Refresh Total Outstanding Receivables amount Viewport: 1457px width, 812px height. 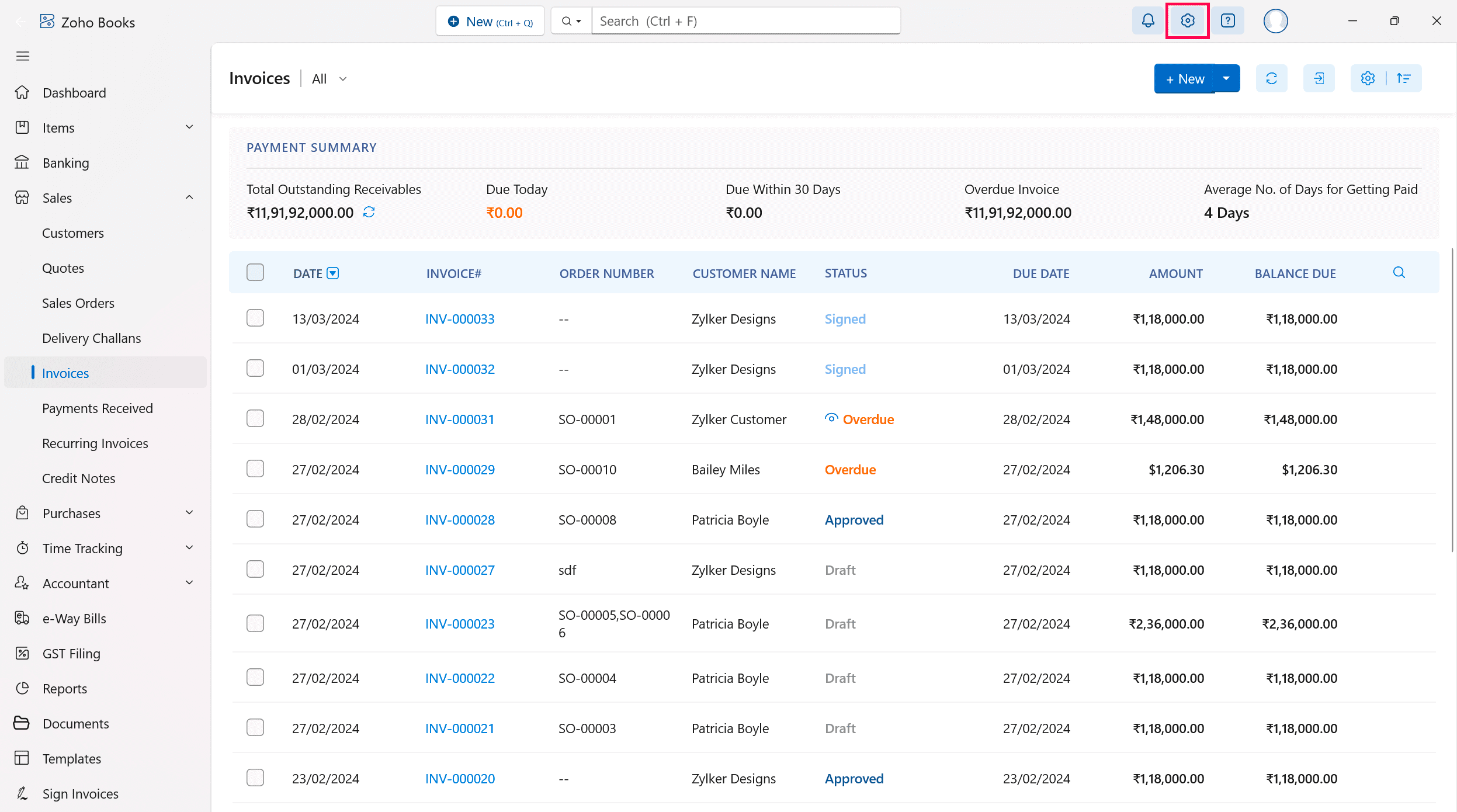(369, 212)
